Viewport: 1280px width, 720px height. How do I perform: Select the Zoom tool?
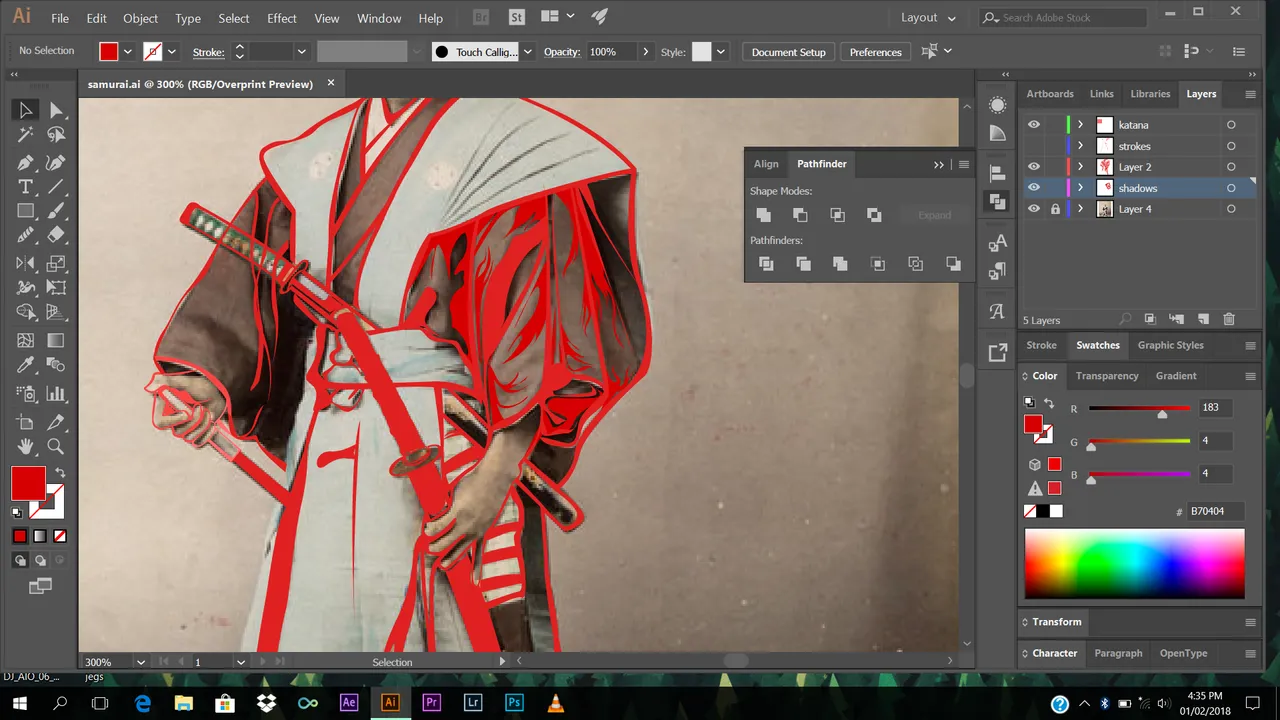pos(56,447)
